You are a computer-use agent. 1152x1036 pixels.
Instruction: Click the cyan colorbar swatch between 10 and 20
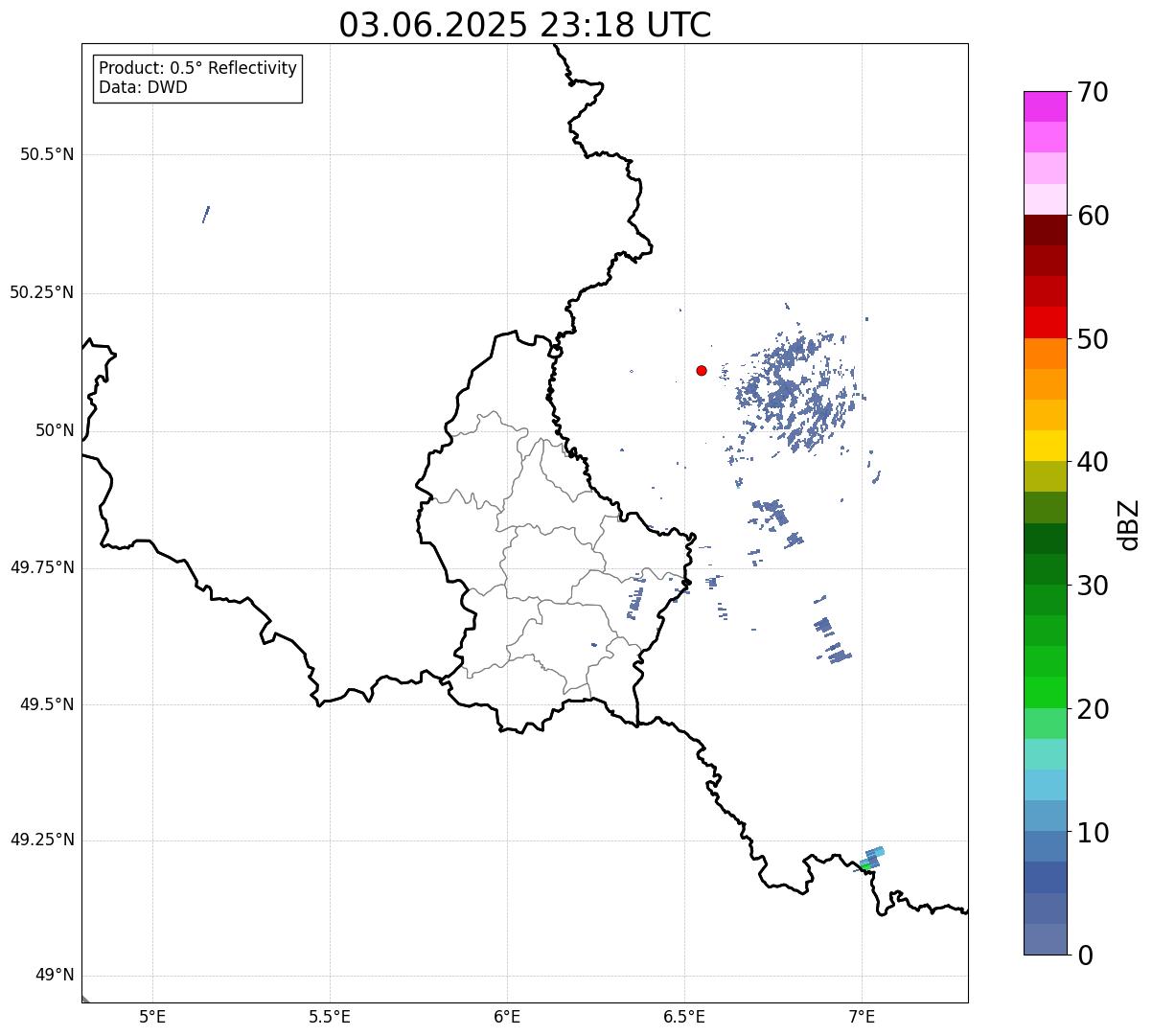[1045, 785]
